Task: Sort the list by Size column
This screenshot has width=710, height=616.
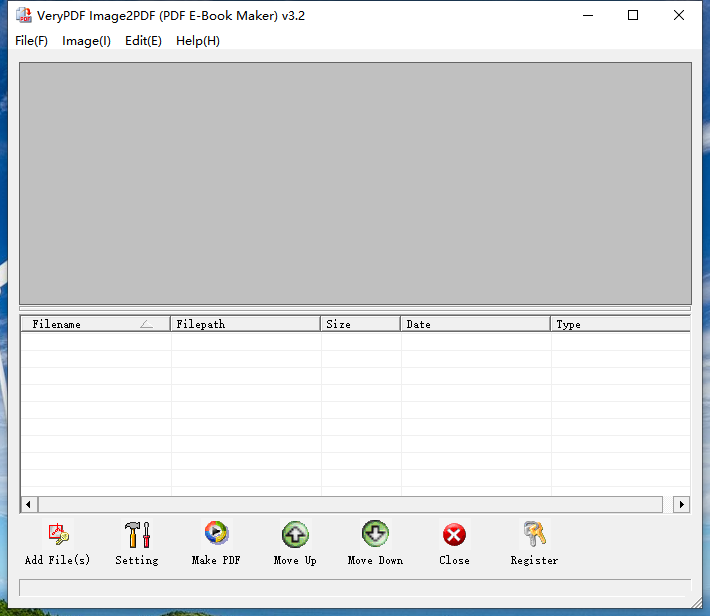Action: [360, 324]
